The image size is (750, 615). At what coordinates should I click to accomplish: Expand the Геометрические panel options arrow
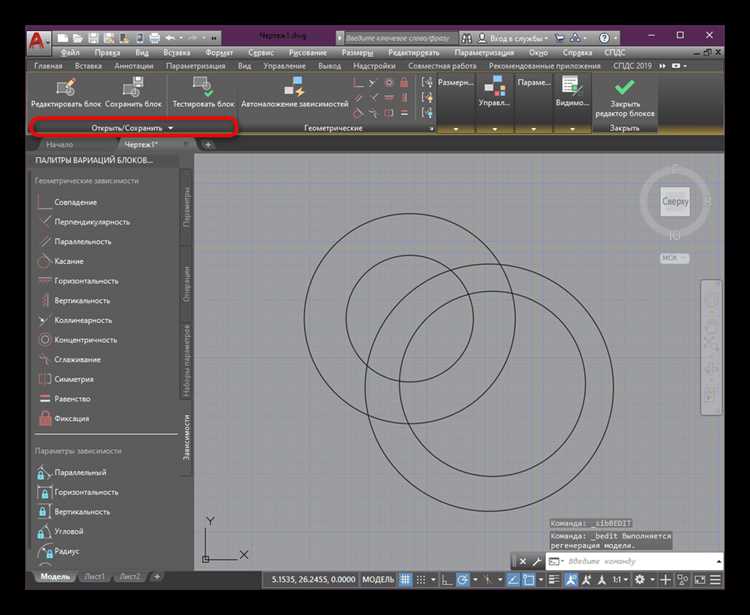432,129
